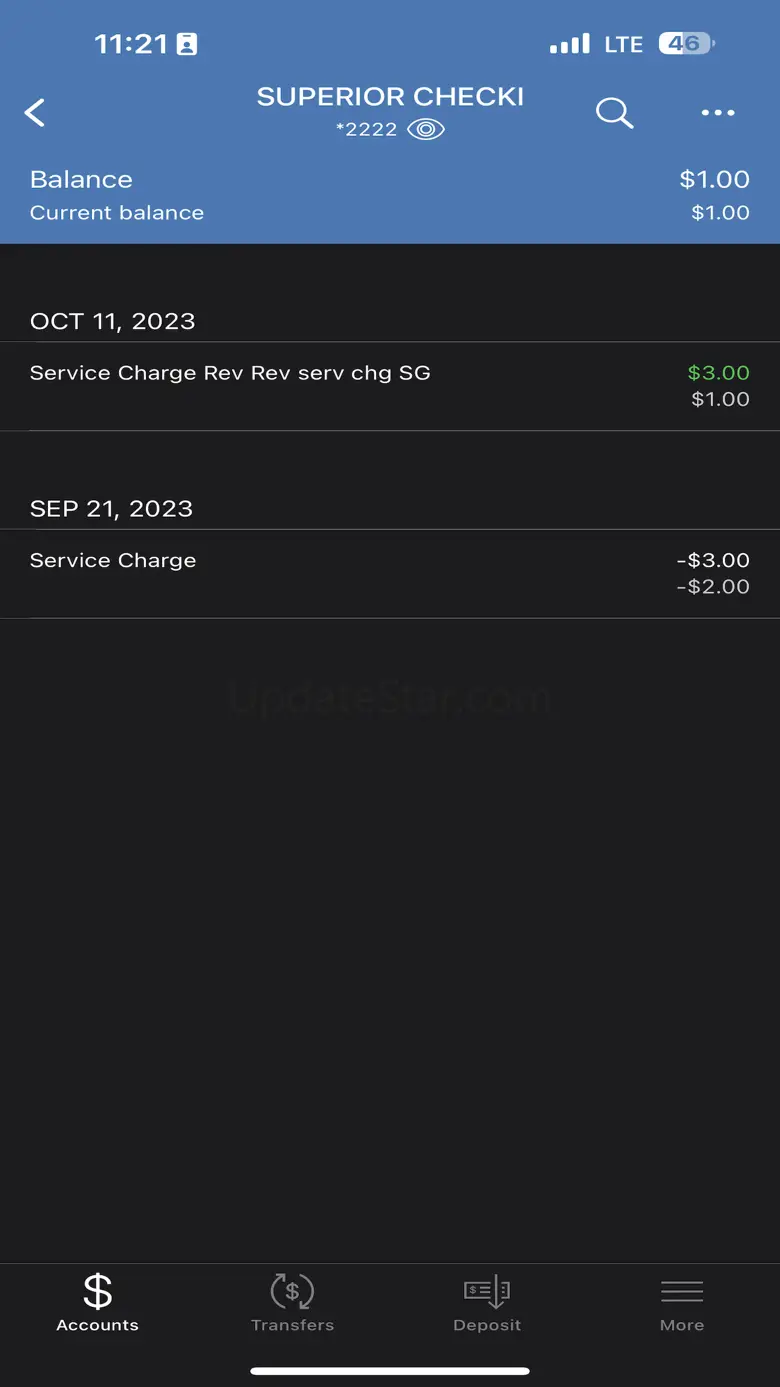Viewport: 780px width, 1387px height.
Task: Toggle account number visibility eye
Action: pos(426,130)
